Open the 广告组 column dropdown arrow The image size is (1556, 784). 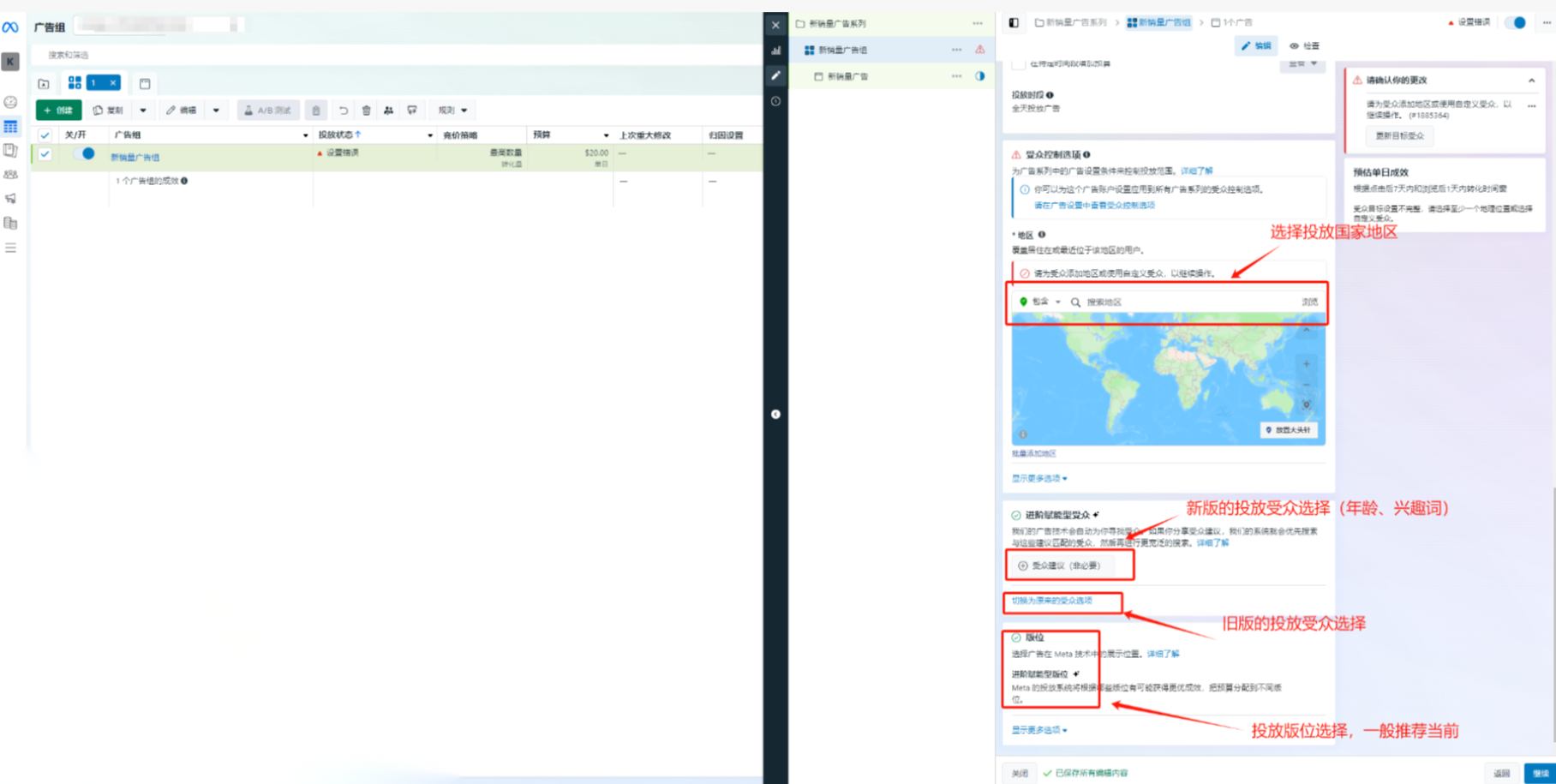[x=305, y=135]
